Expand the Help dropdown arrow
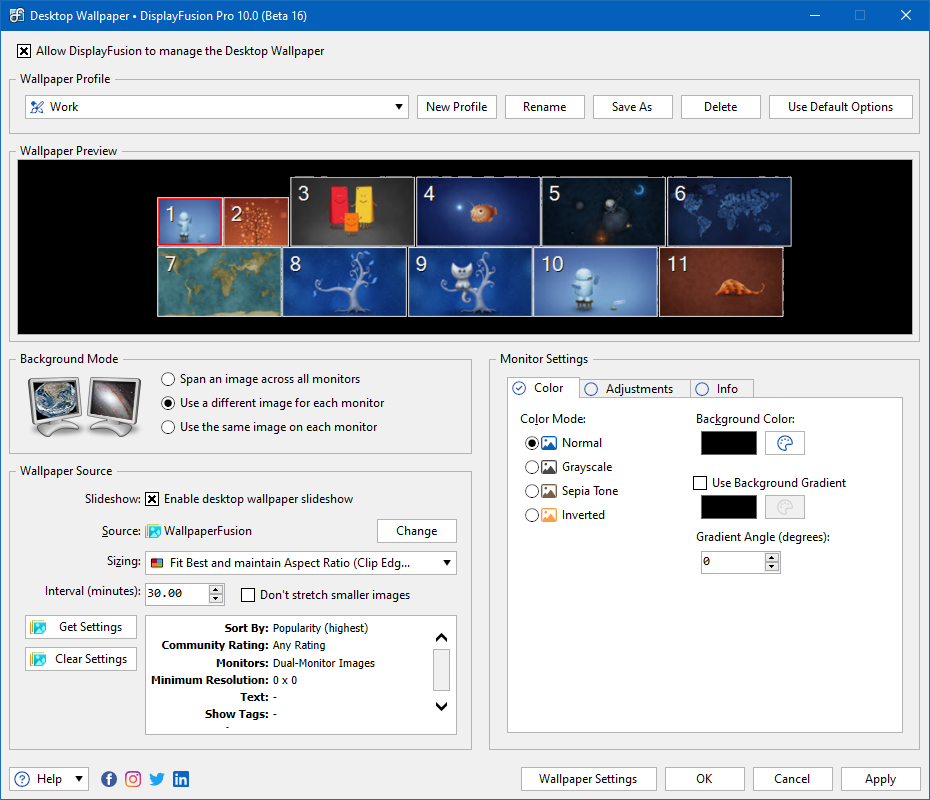Viewport: 930px width, 800px height. coord(79,779)
